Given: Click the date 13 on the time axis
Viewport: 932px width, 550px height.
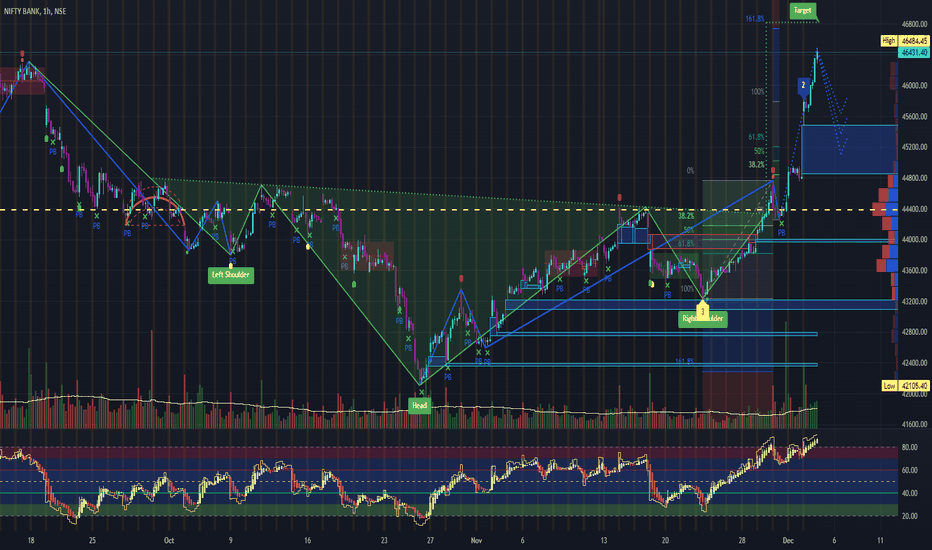Looking at the screenshot, I should pos(604,540).
